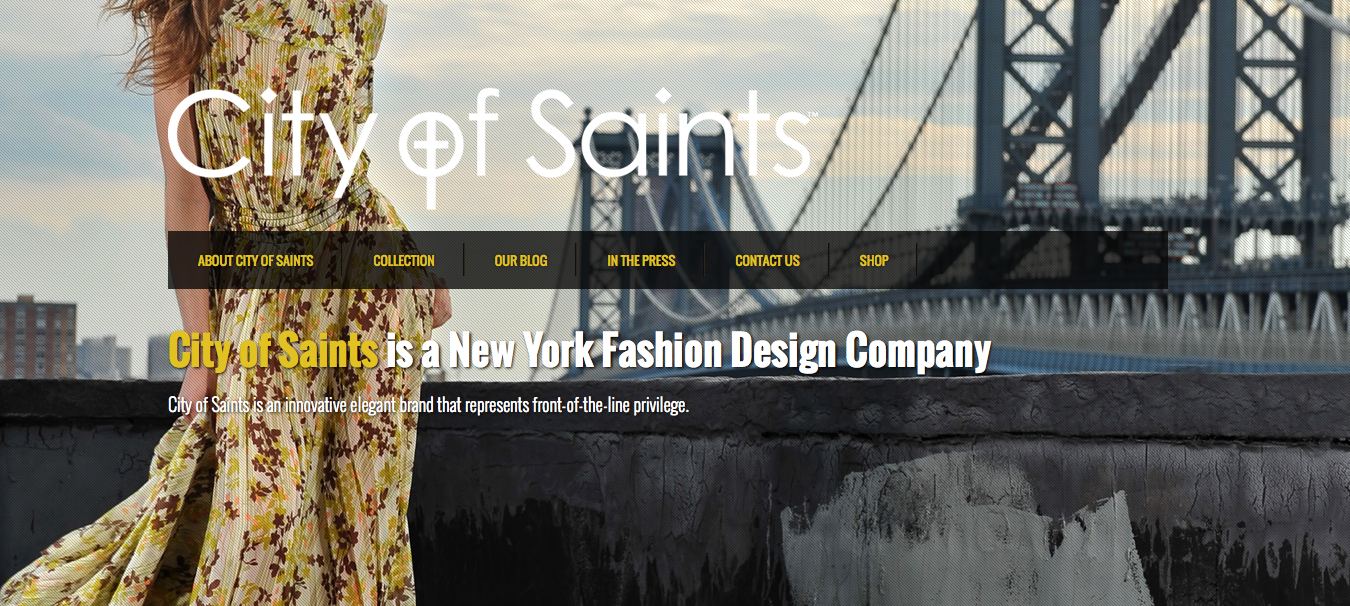Screen dimensions: 1350x606
Task: Click the City of Saints logo
Action: point(491,145)
